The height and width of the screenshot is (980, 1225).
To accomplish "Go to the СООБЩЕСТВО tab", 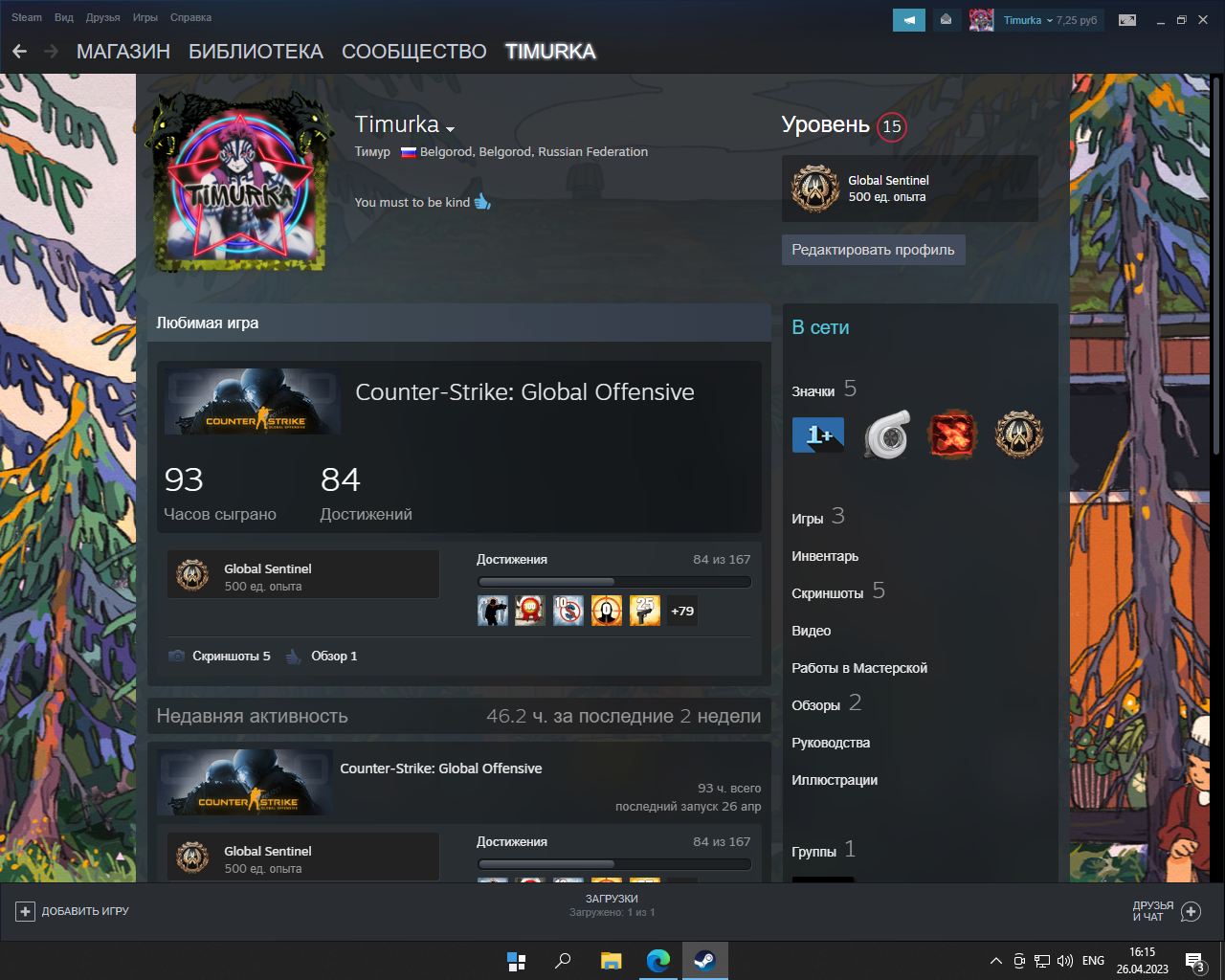I will tap(414, 52).
